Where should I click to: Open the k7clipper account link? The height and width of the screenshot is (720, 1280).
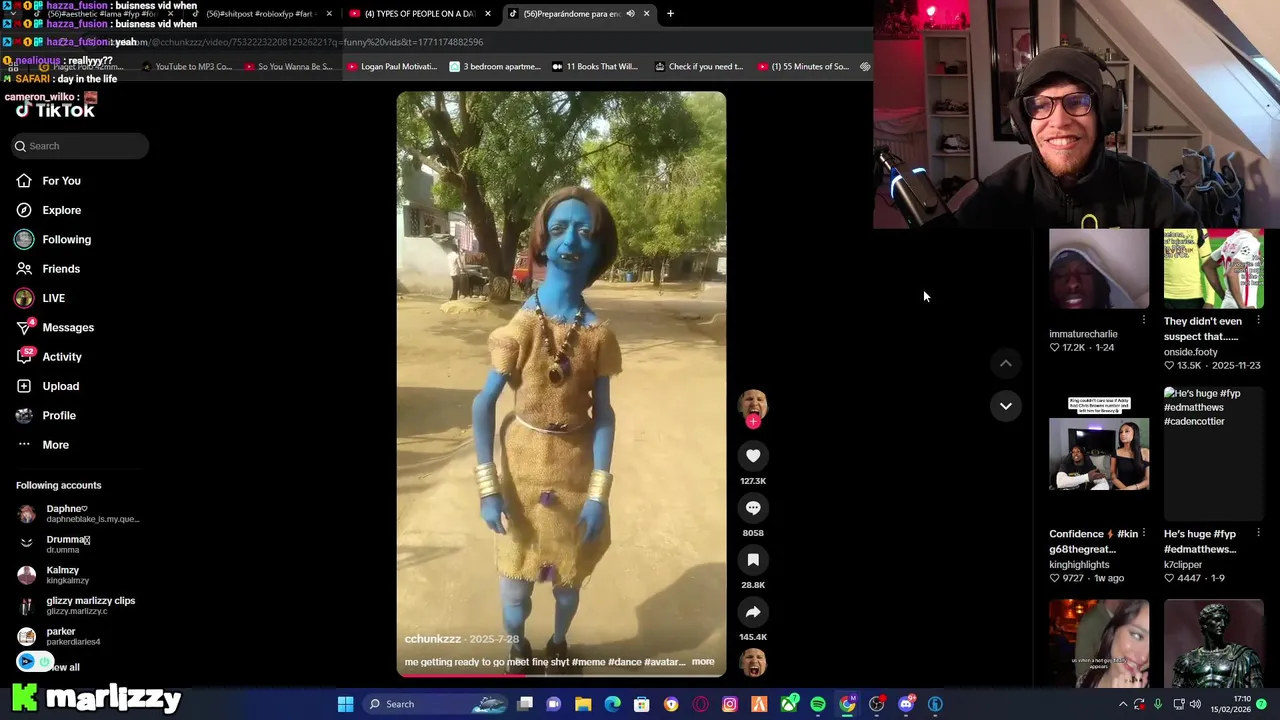click(x=1183, y=565)
